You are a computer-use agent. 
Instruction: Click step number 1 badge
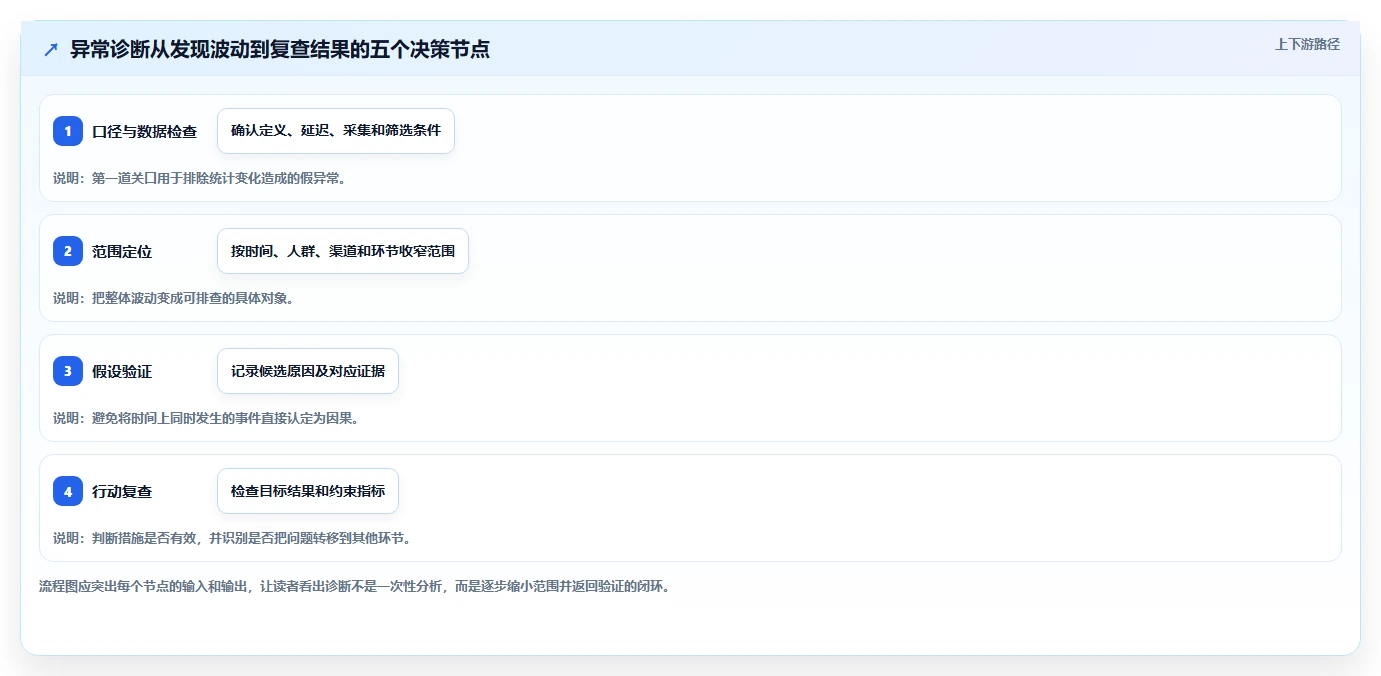68,131
